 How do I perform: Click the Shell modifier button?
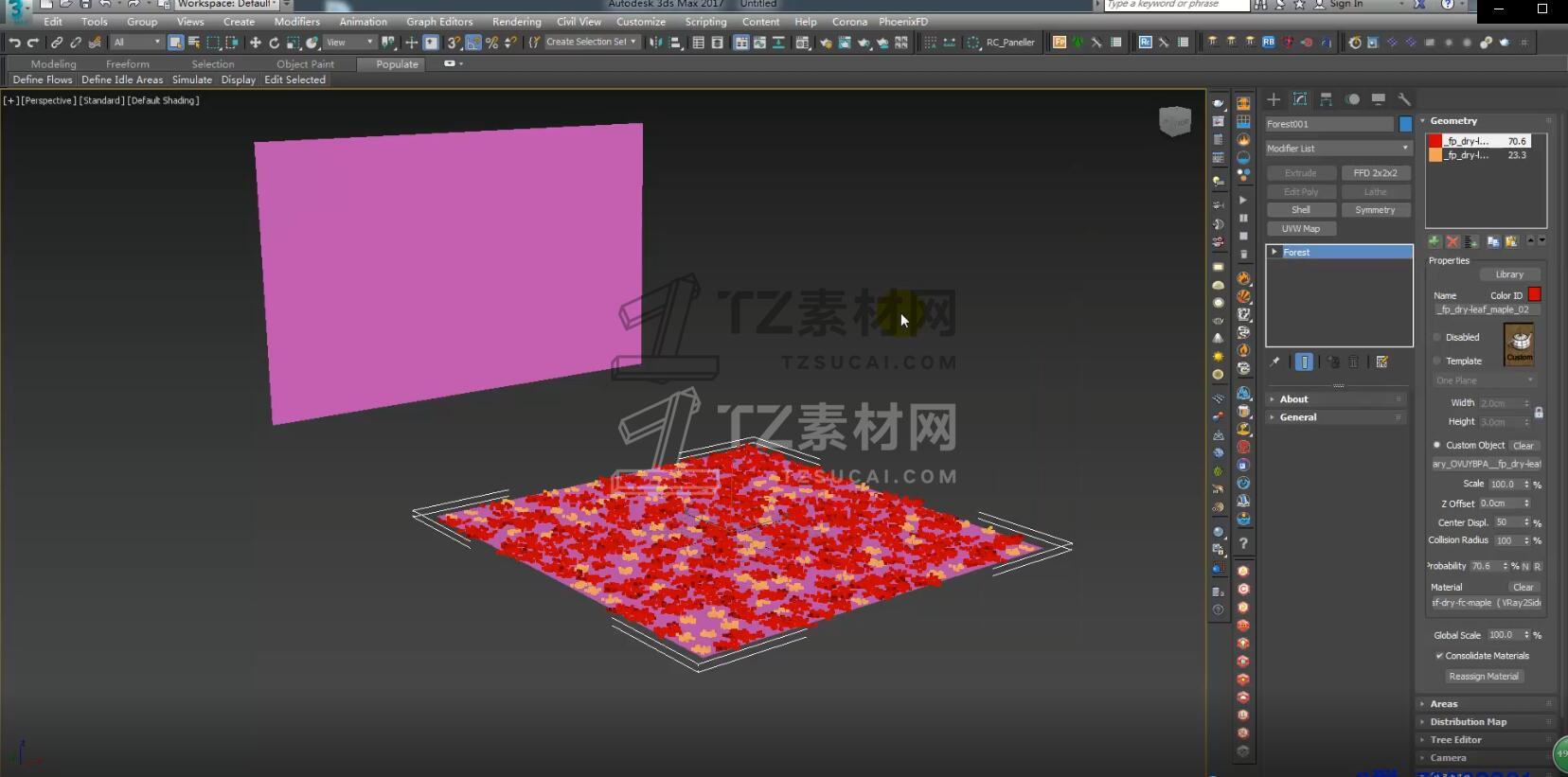click(1300, 210)
